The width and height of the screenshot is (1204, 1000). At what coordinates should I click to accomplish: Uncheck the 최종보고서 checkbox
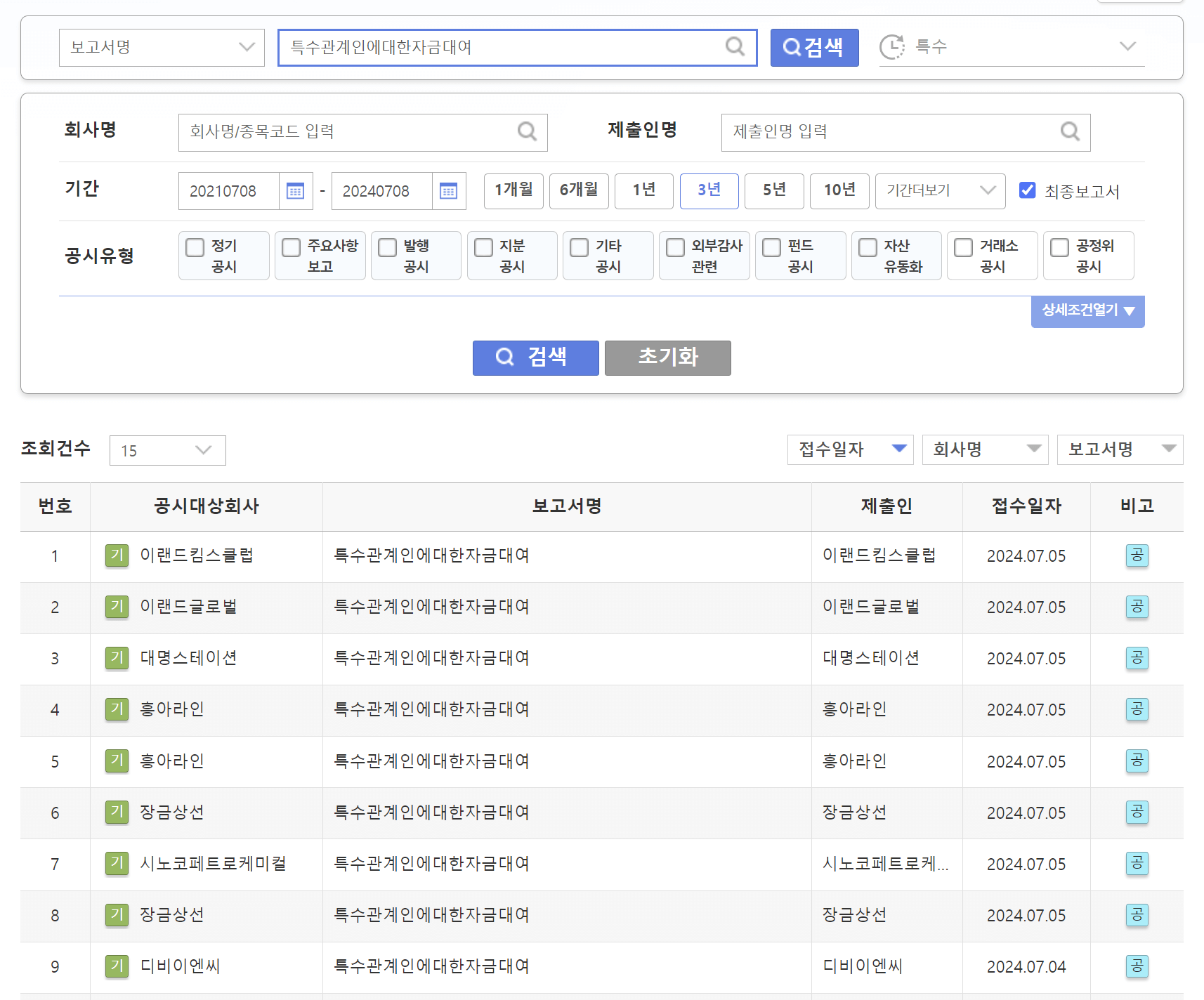1028,190
